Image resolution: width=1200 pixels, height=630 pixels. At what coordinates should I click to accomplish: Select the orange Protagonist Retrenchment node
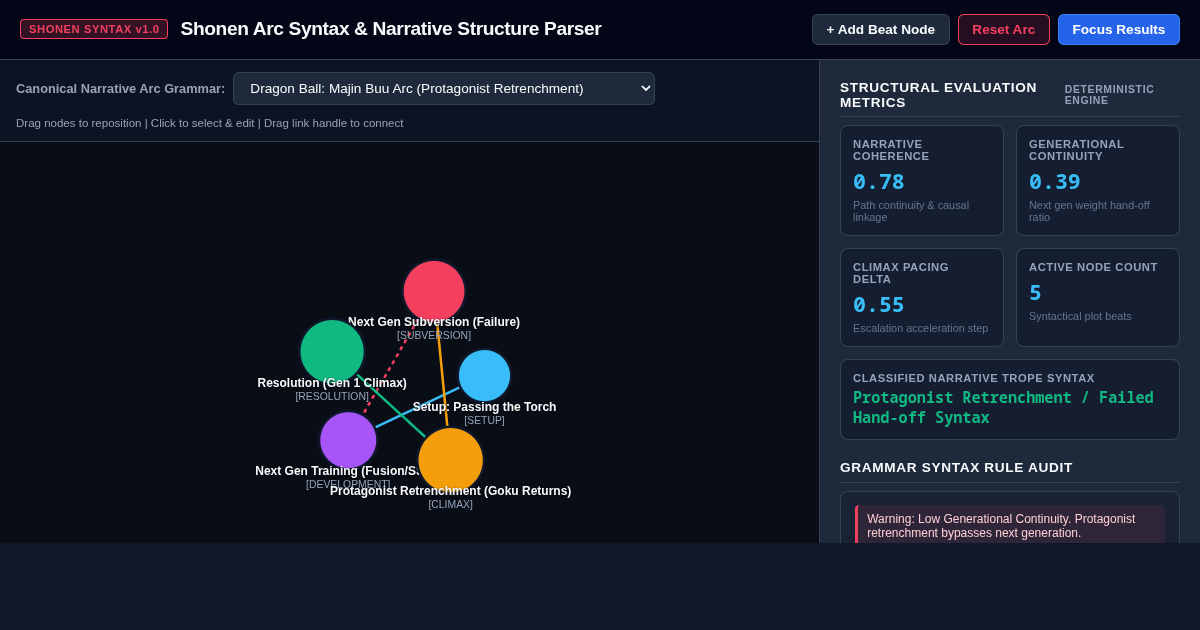pyautogui.click(x=451, y=460)
